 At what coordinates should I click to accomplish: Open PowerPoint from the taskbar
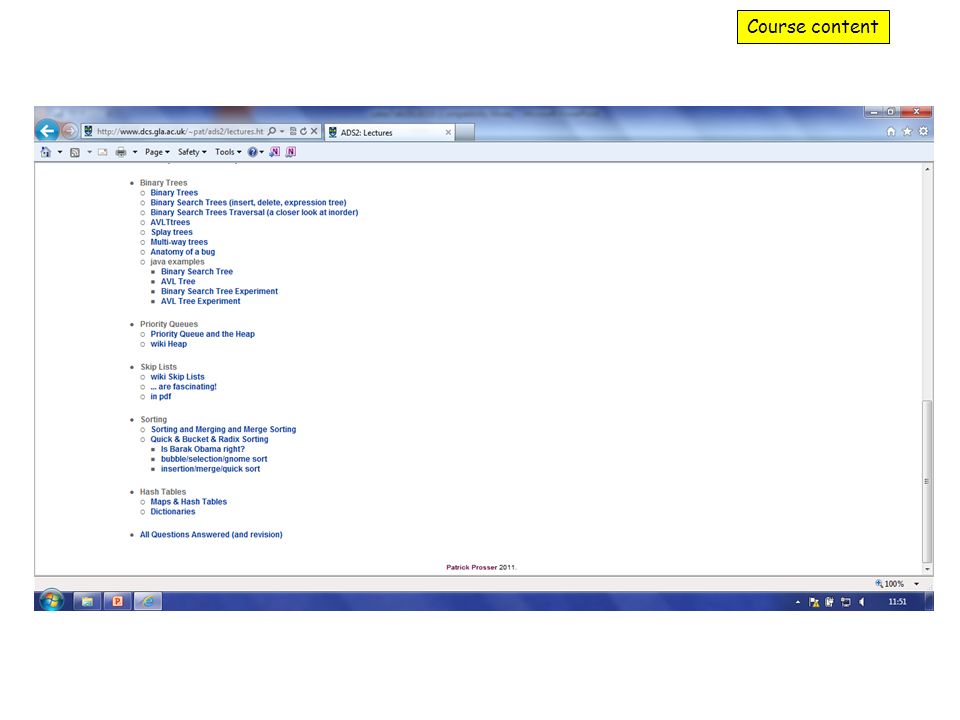point(118,601)
